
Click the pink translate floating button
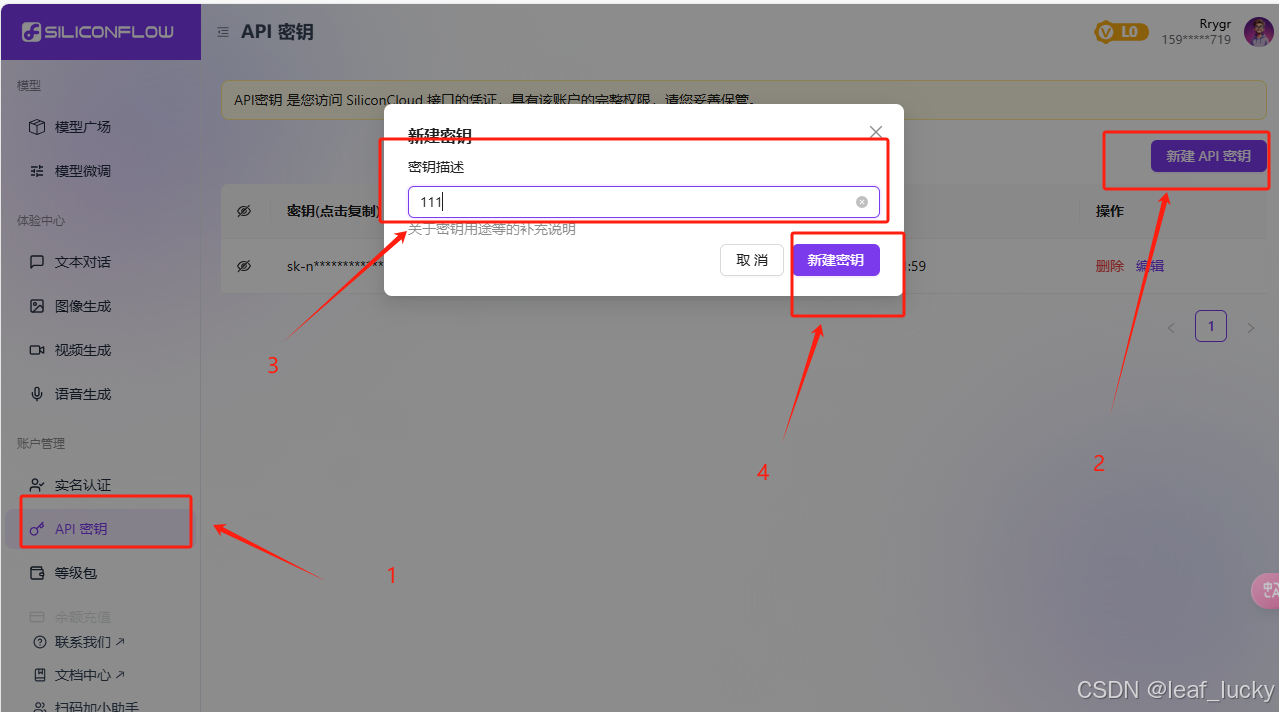coord(1267,590)
